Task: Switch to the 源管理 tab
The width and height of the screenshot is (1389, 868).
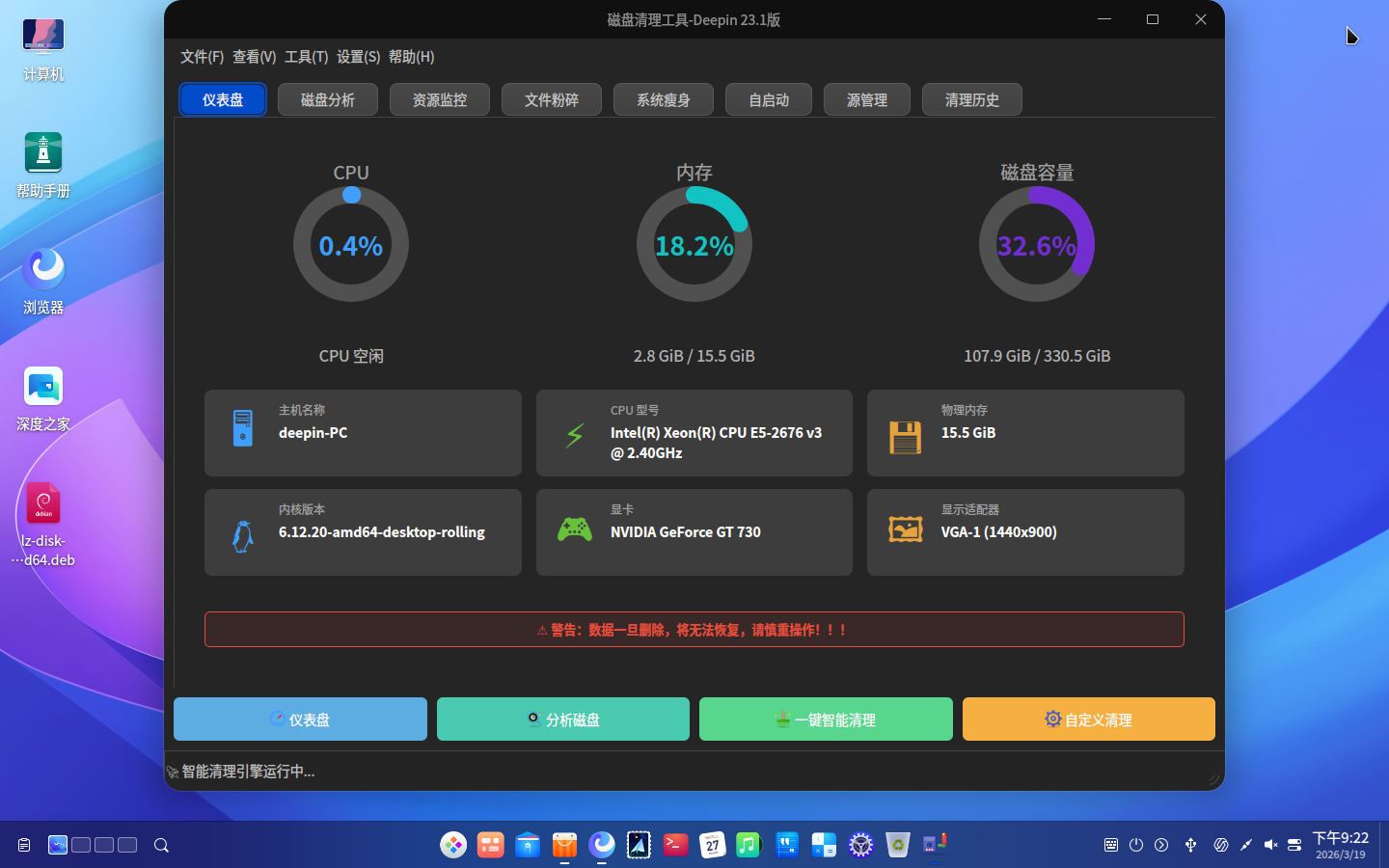Action: [x=867, y=99]
